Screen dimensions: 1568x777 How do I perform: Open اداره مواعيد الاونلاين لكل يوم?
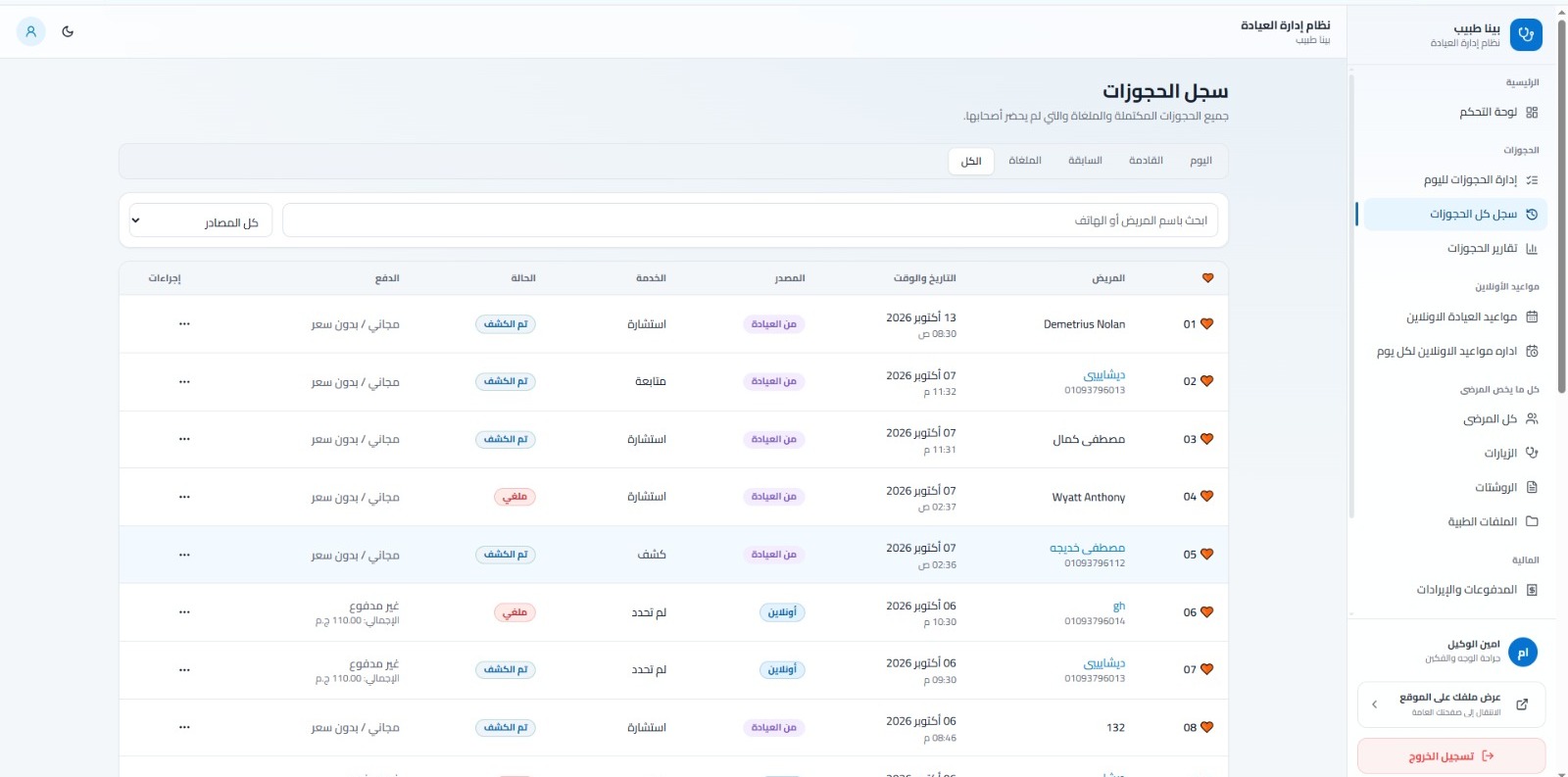[x=1454, y=352]
